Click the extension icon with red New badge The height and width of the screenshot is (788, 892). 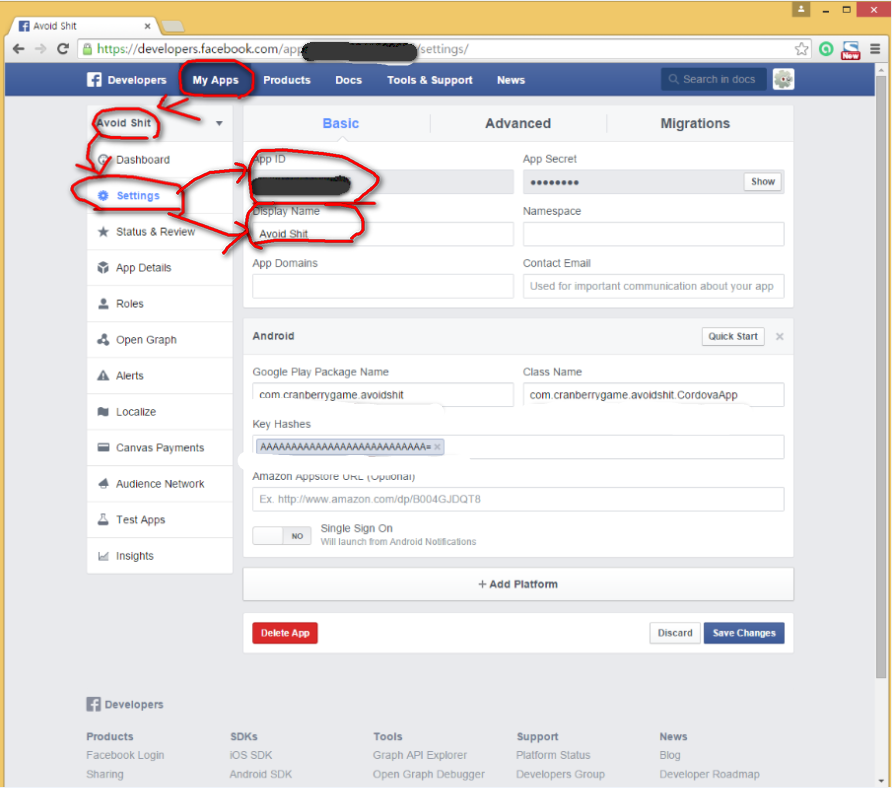850,49
